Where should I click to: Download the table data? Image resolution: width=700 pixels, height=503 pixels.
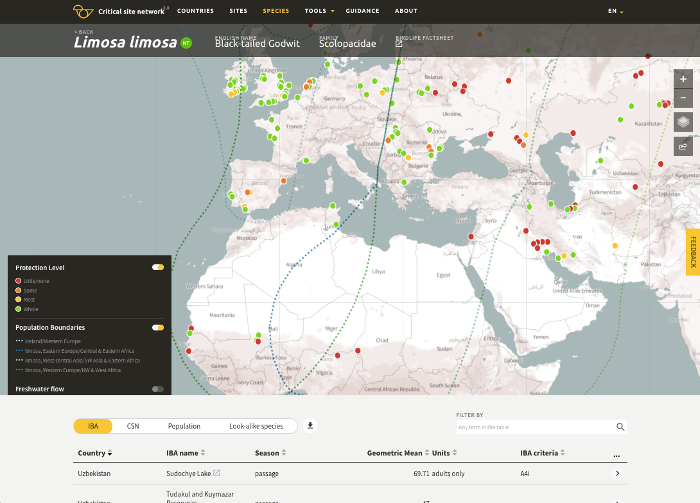pos(310,426)
